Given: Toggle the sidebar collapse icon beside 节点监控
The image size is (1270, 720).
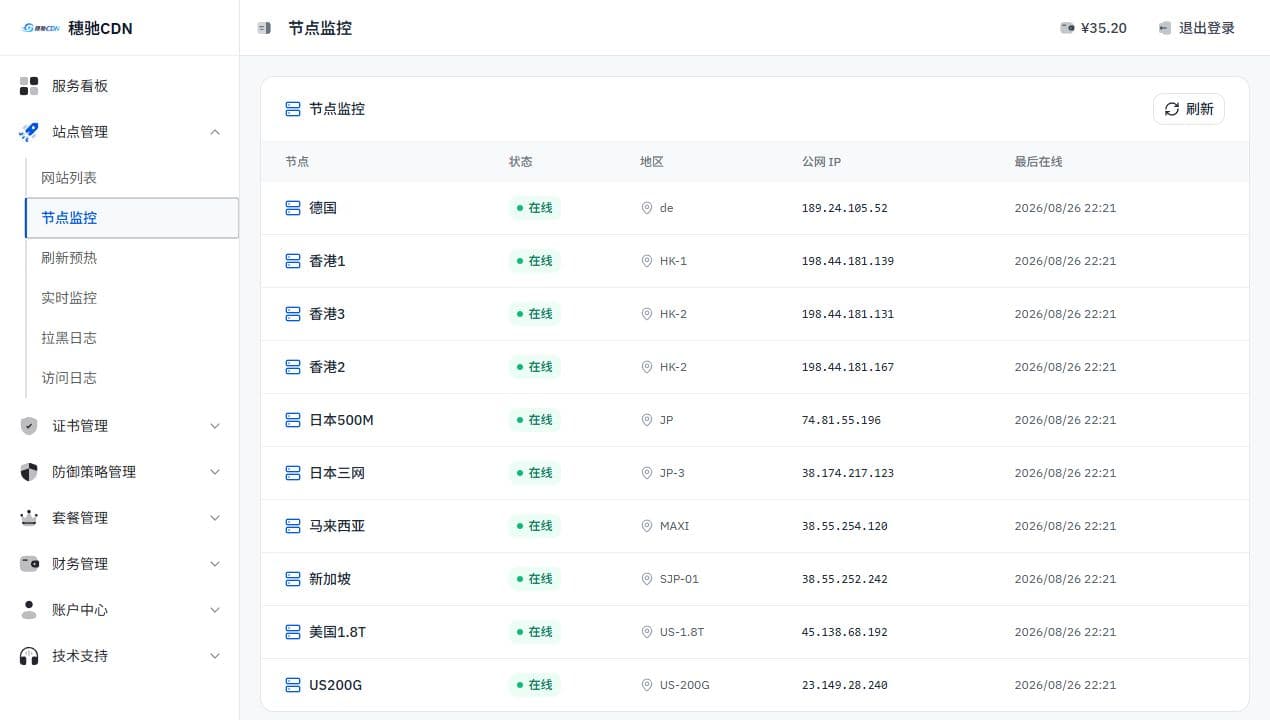Looking at the screenshot, I should (264, 28).
